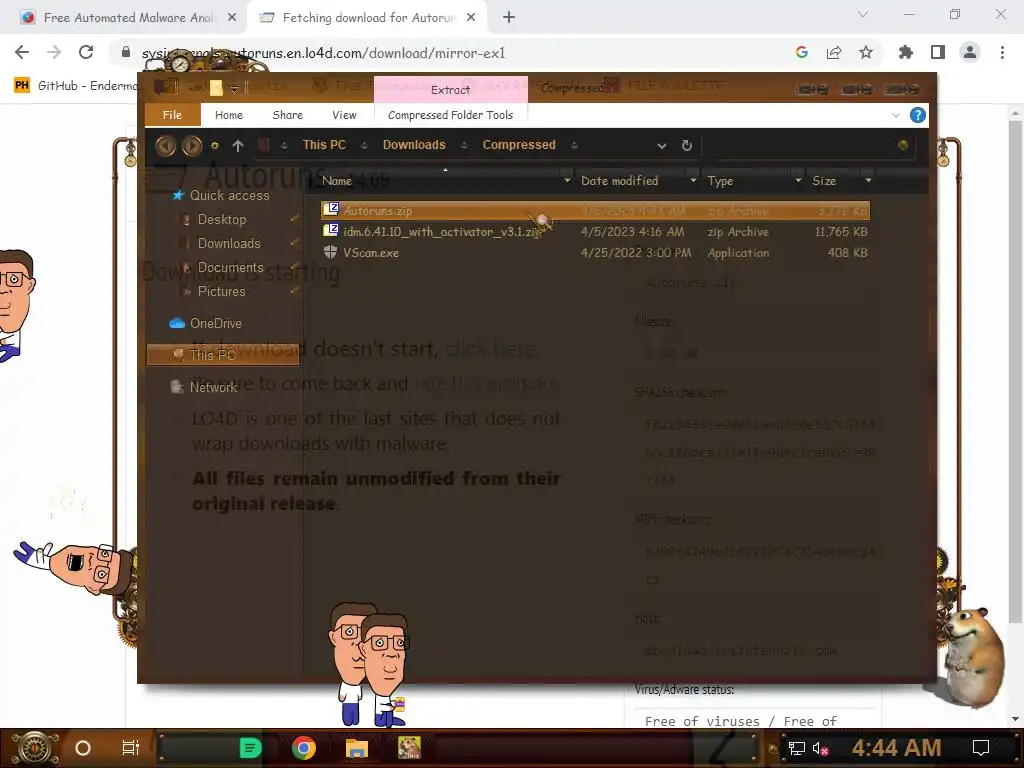The width and height of the screenshot is (1024, 768).
Task: Open the green chat app on taskbar
Action: [x=251, y=748]
